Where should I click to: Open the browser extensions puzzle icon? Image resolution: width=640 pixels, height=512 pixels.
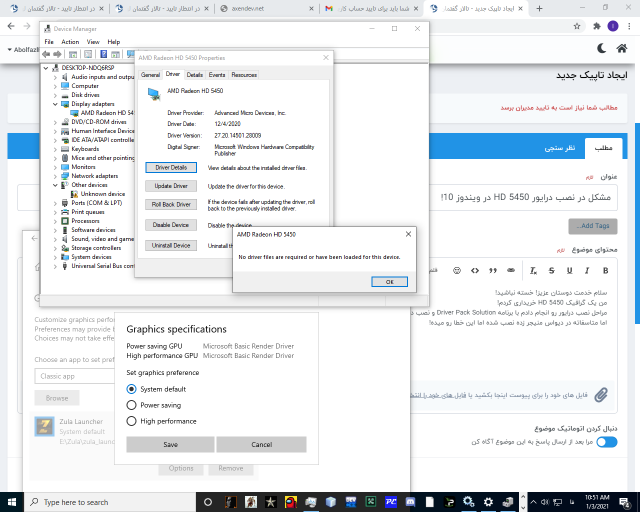[x=597, y=26]
